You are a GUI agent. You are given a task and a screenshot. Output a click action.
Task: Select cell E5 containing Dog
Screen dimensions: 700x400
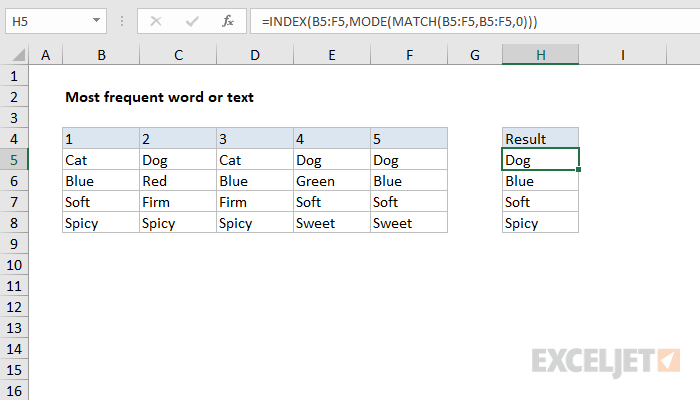[x=332, y=160]
